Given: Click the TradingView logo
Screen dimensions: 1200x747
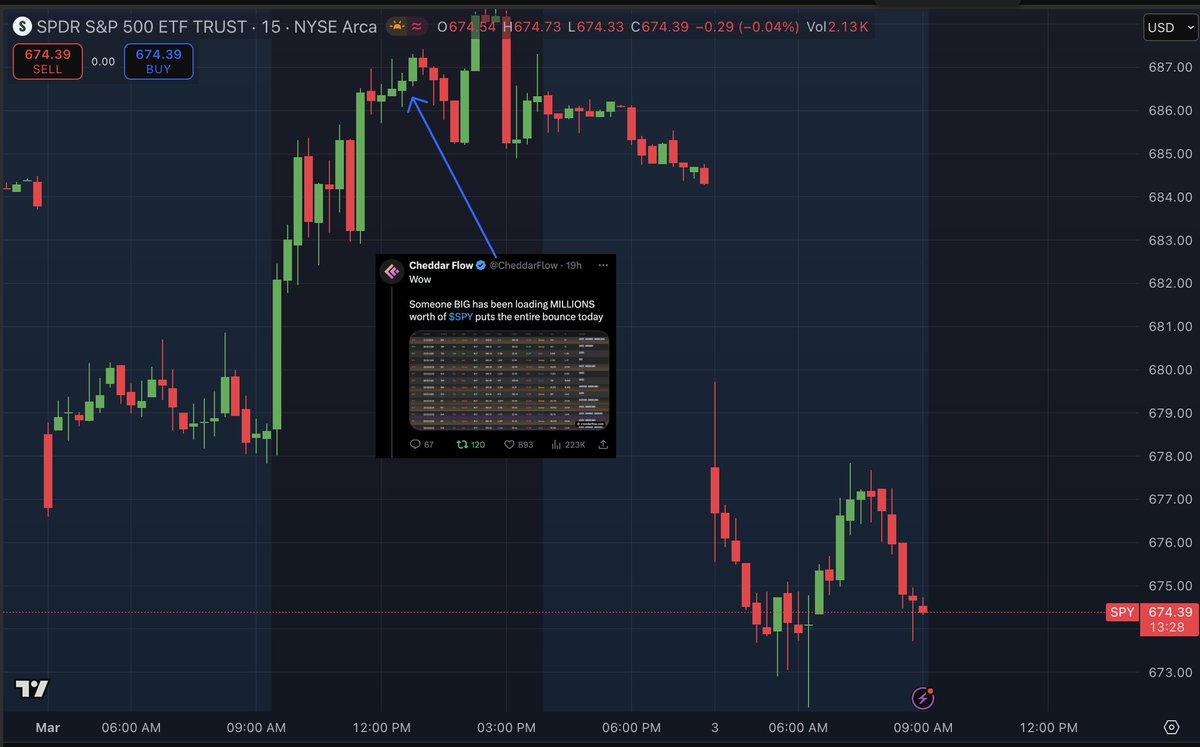Looking at the screenshot, I should coord(32,689).
